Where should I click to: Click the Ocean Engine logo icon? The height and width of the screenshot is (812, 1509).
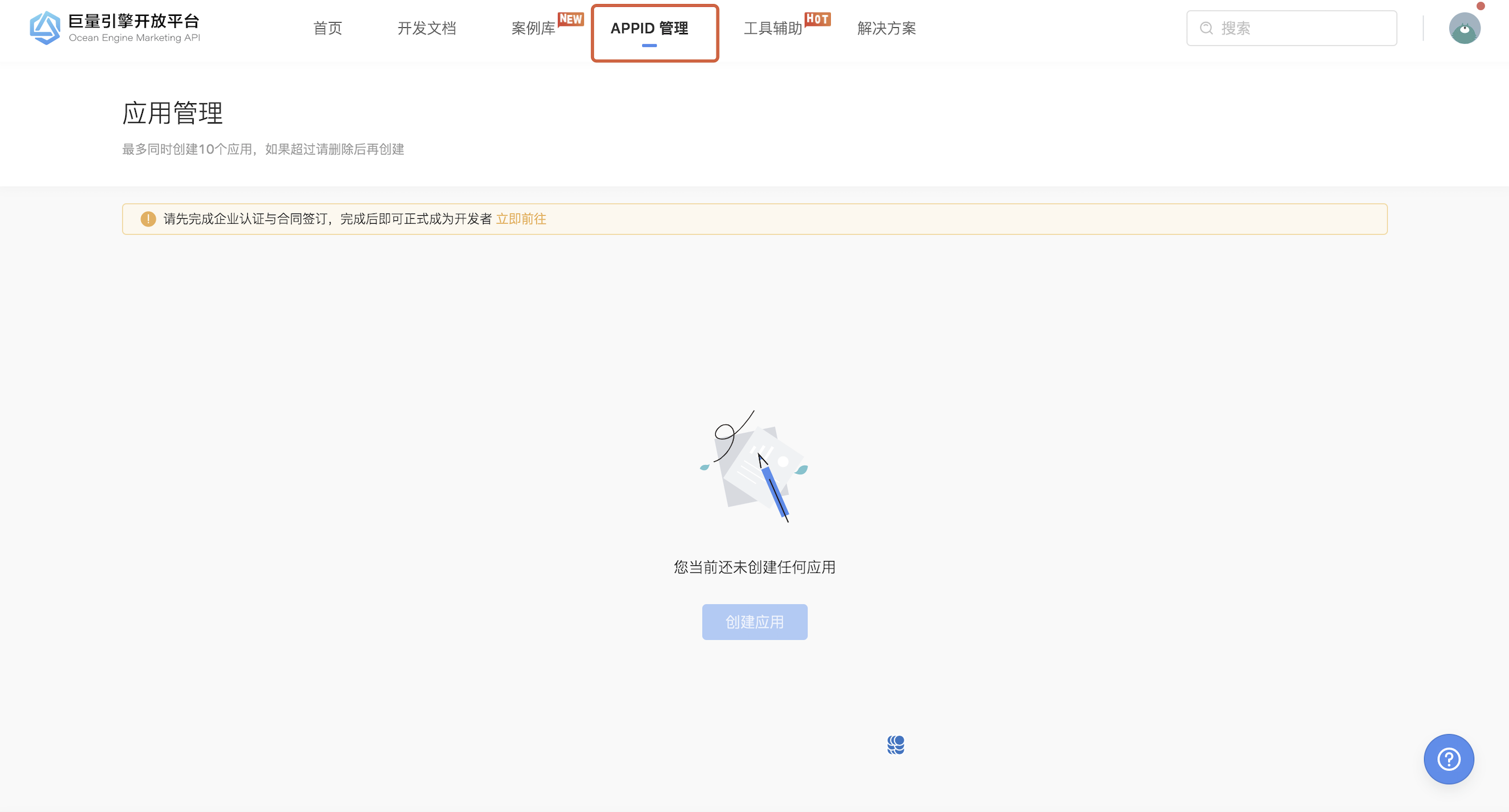(45, 27)
